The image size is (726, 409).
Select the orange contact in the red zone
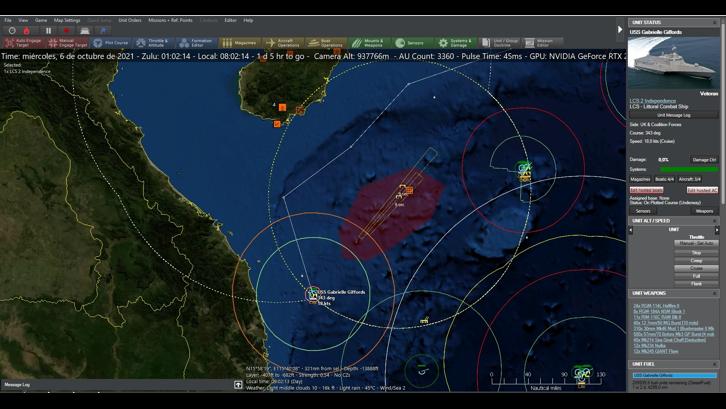pyautogui.click(x=409, y=190)
